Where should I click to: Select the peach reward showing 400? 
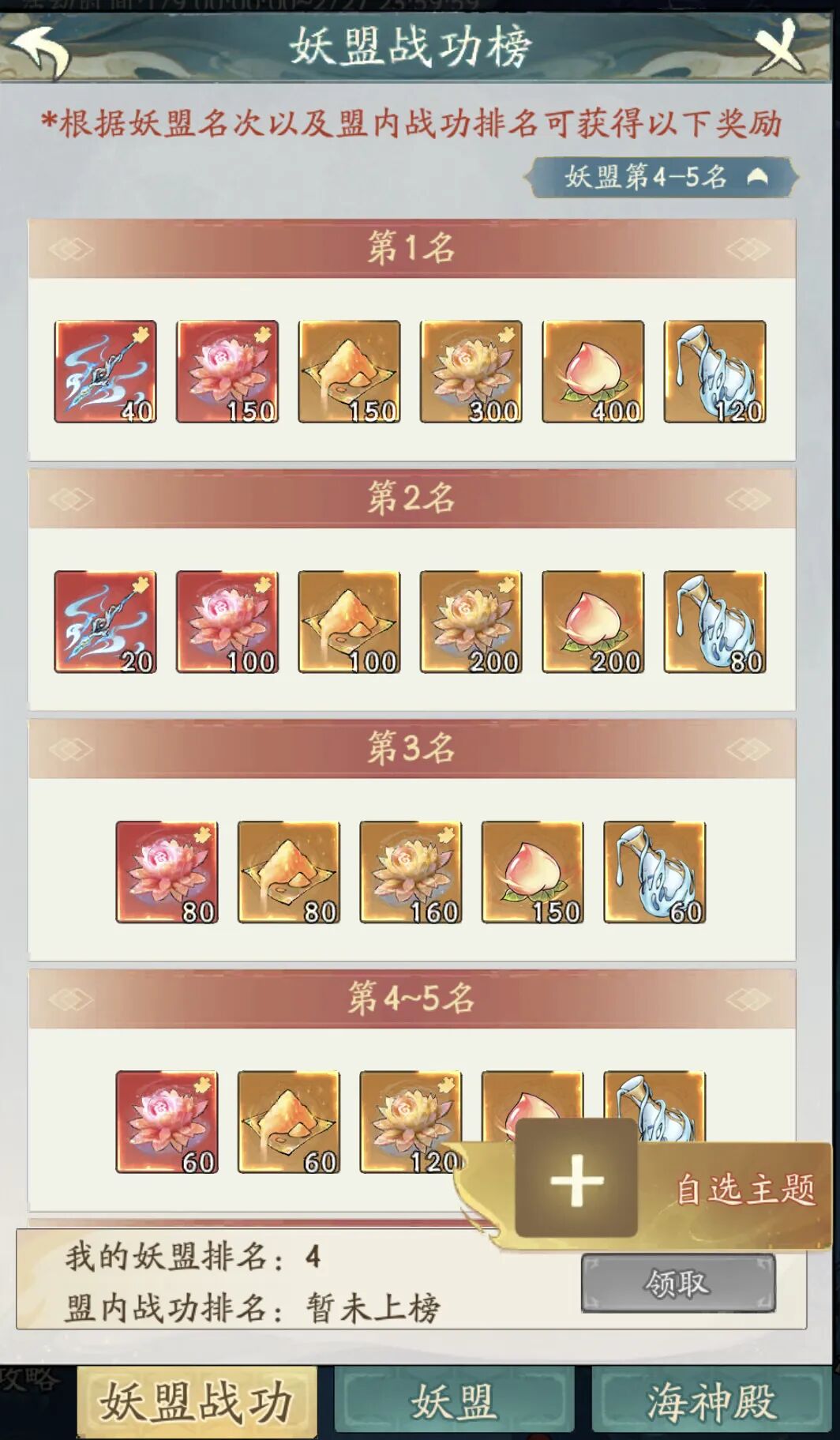(593, 371)
